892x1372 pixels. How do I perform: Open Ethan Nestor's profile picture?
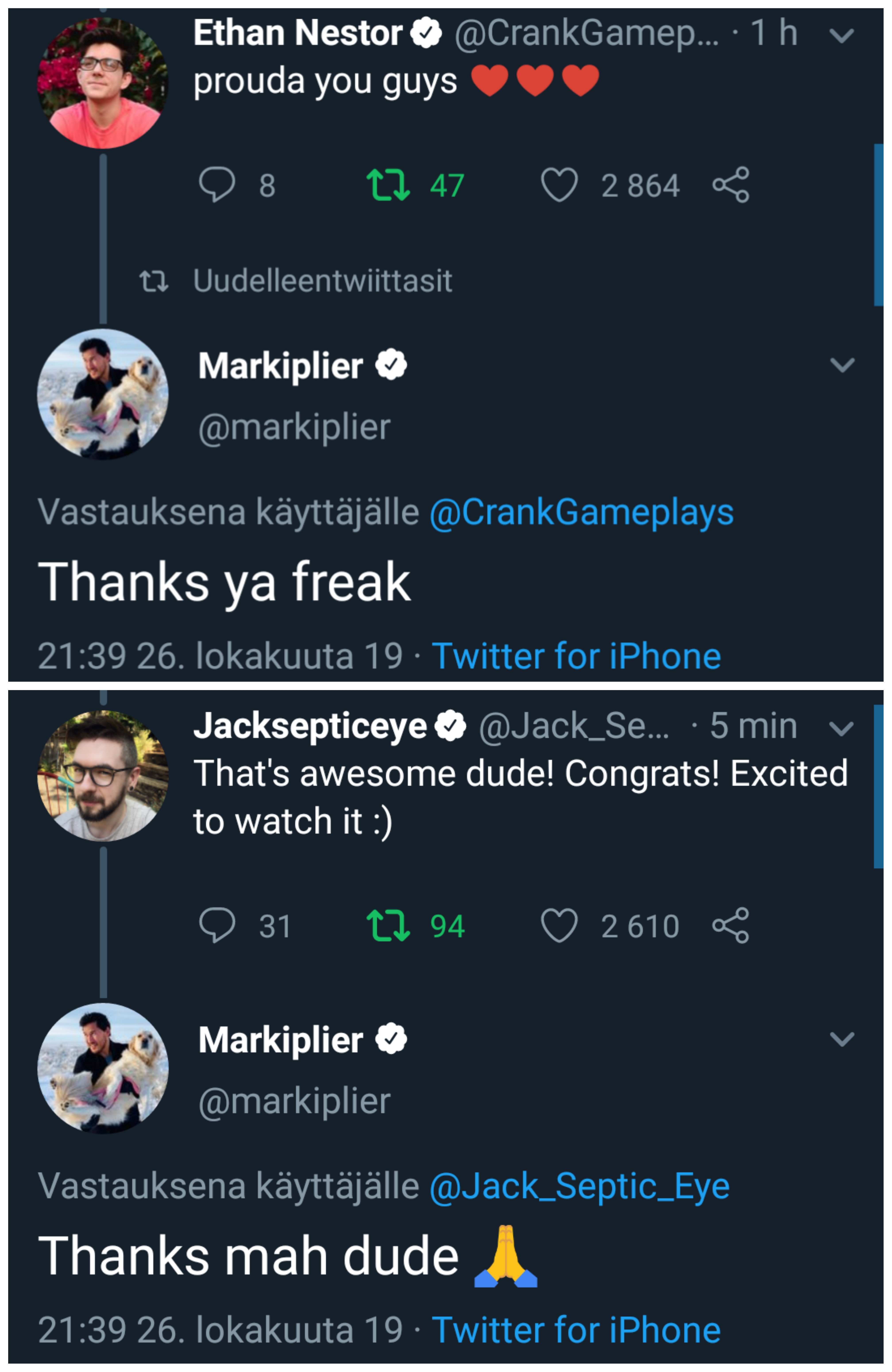click(103, 83)
